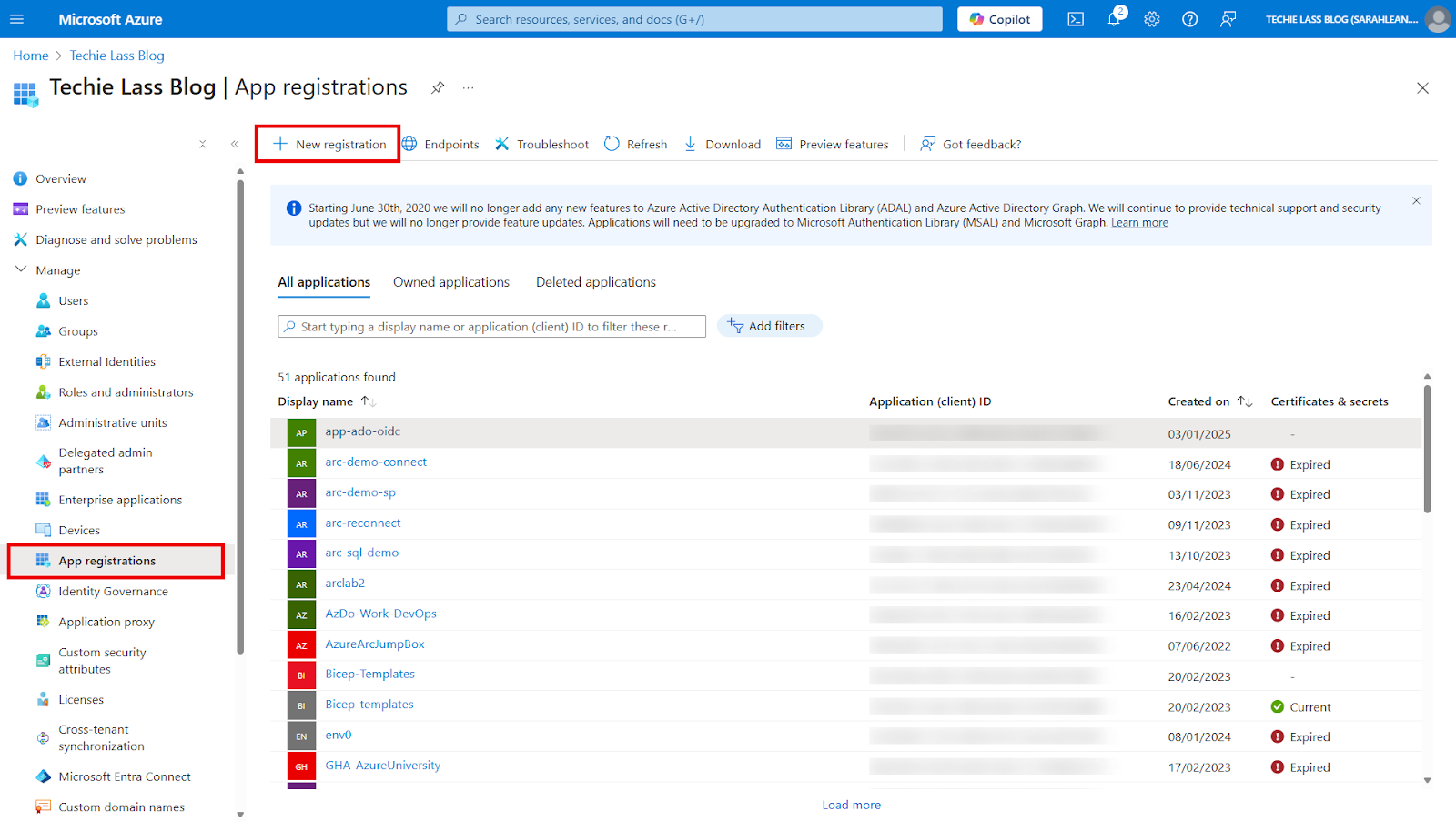Click the Add filters button

tap(770, 326)
